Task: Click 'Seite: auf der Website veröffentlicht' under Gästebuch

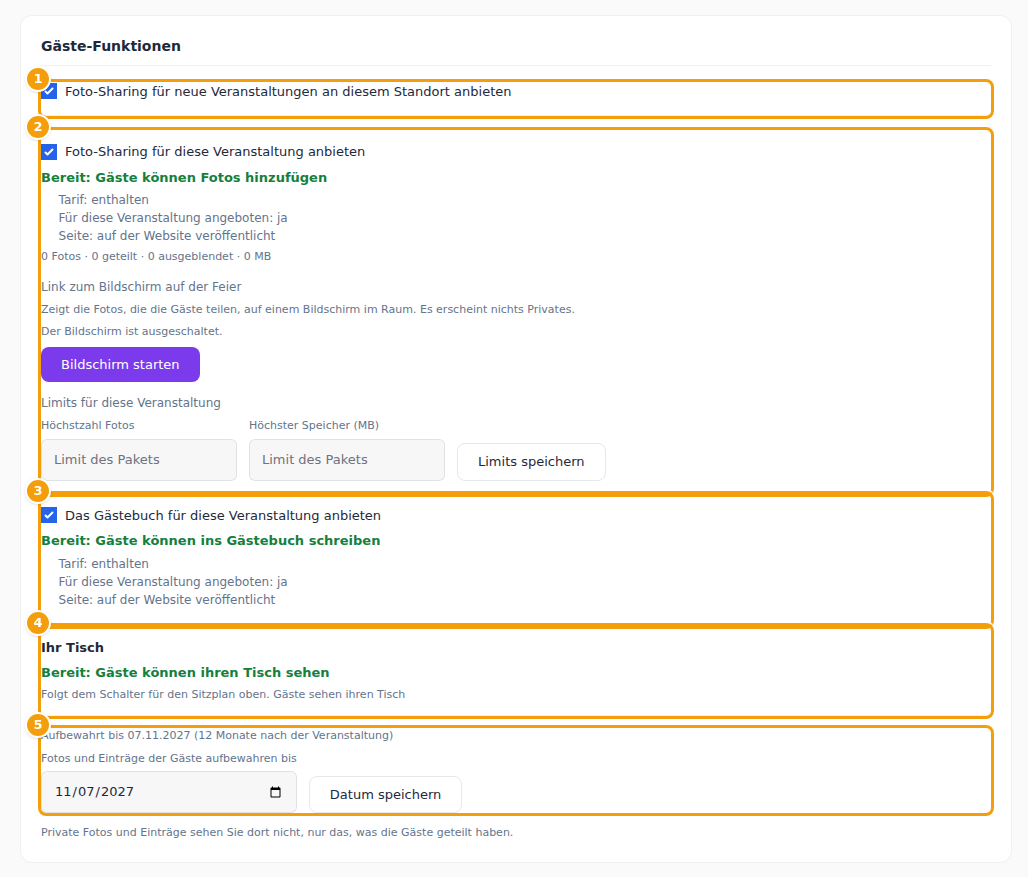Action: (x=167, y=600)
